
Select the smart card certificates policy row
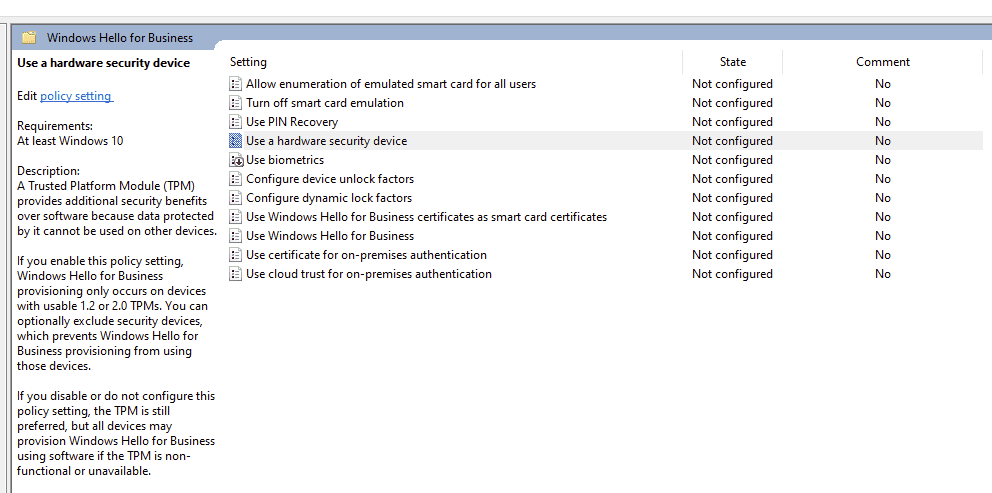point(426,217)
